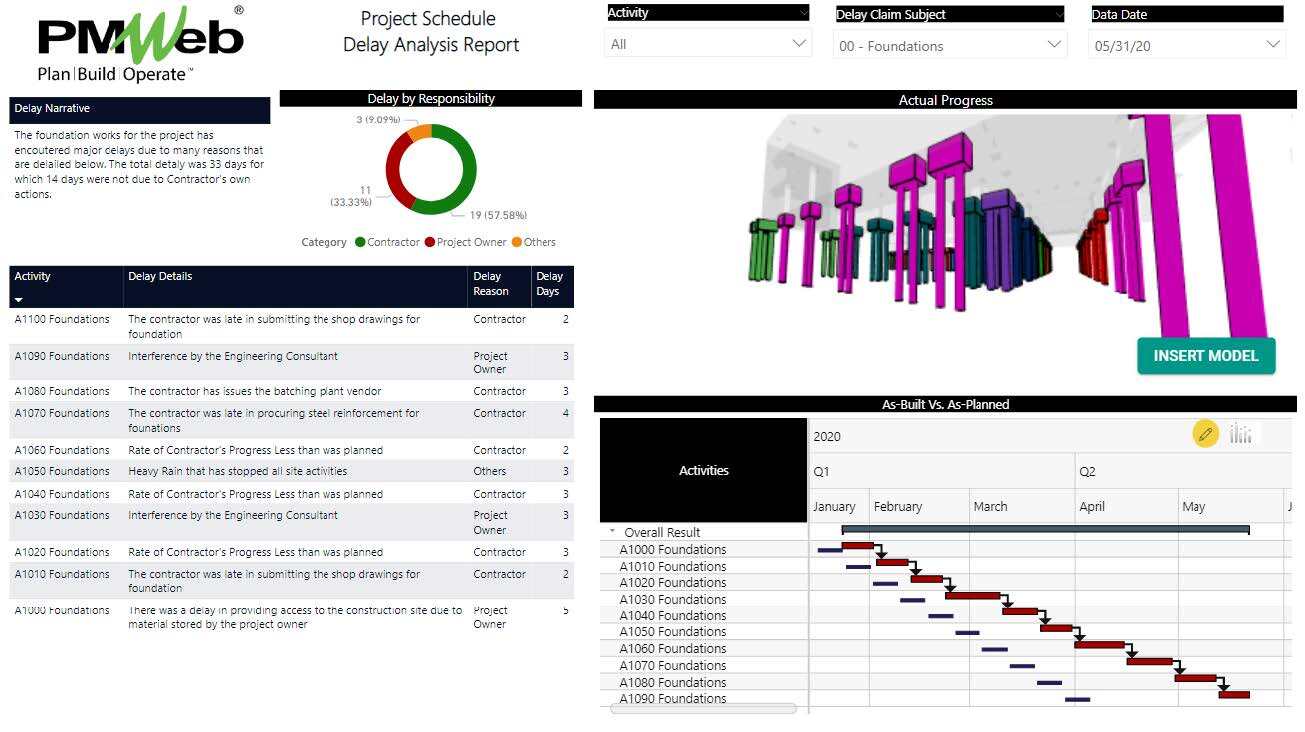1305x732 pixels.
Task: Collapse the Overall Result row
Action: (x=612, y=532)
